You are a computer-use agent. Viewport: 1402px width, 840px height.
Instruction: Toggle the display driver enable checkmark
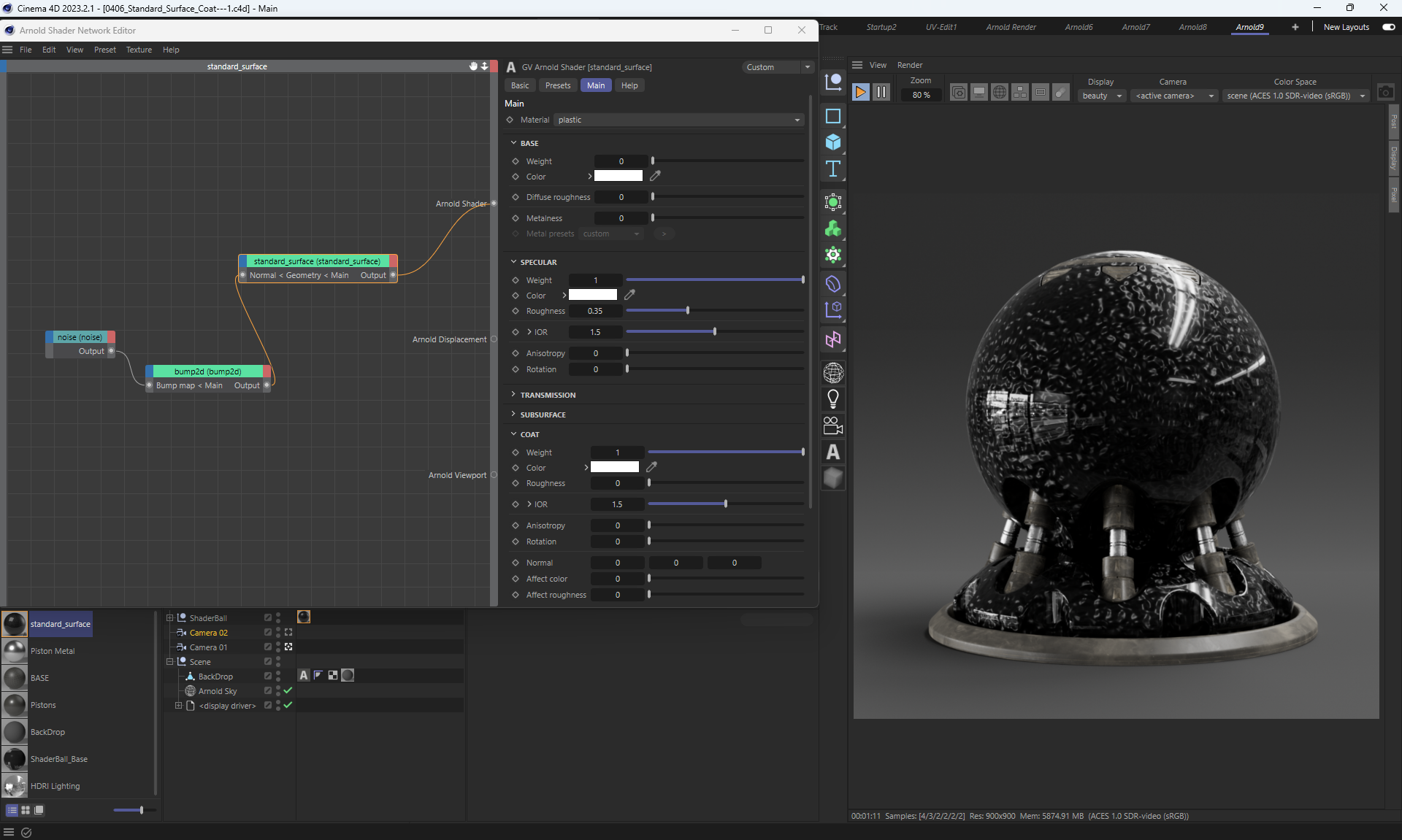(288, 705)
